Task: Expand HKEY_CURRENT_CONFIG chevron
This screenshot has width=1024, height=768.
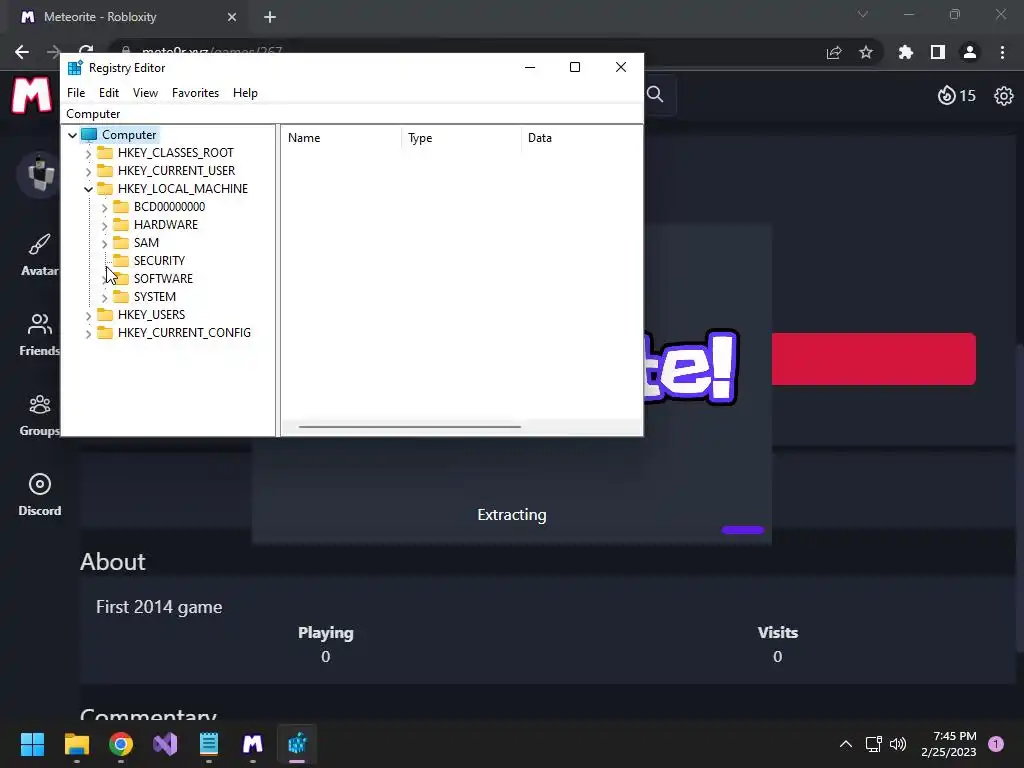Action: [x=89, y=334]
